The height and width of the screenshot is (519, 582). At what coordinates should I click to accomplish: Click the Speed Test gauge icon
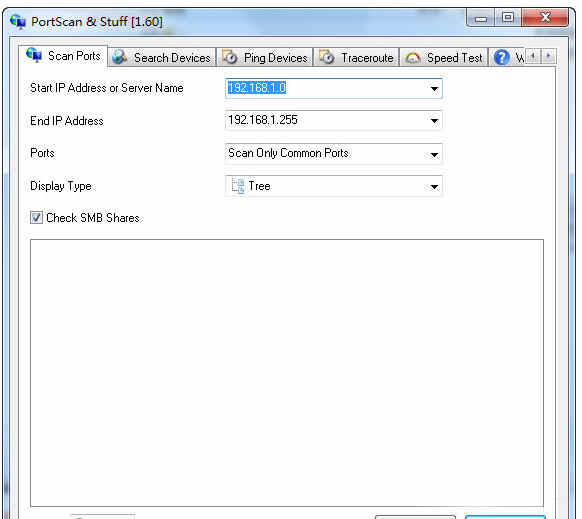tap(413, 58)
